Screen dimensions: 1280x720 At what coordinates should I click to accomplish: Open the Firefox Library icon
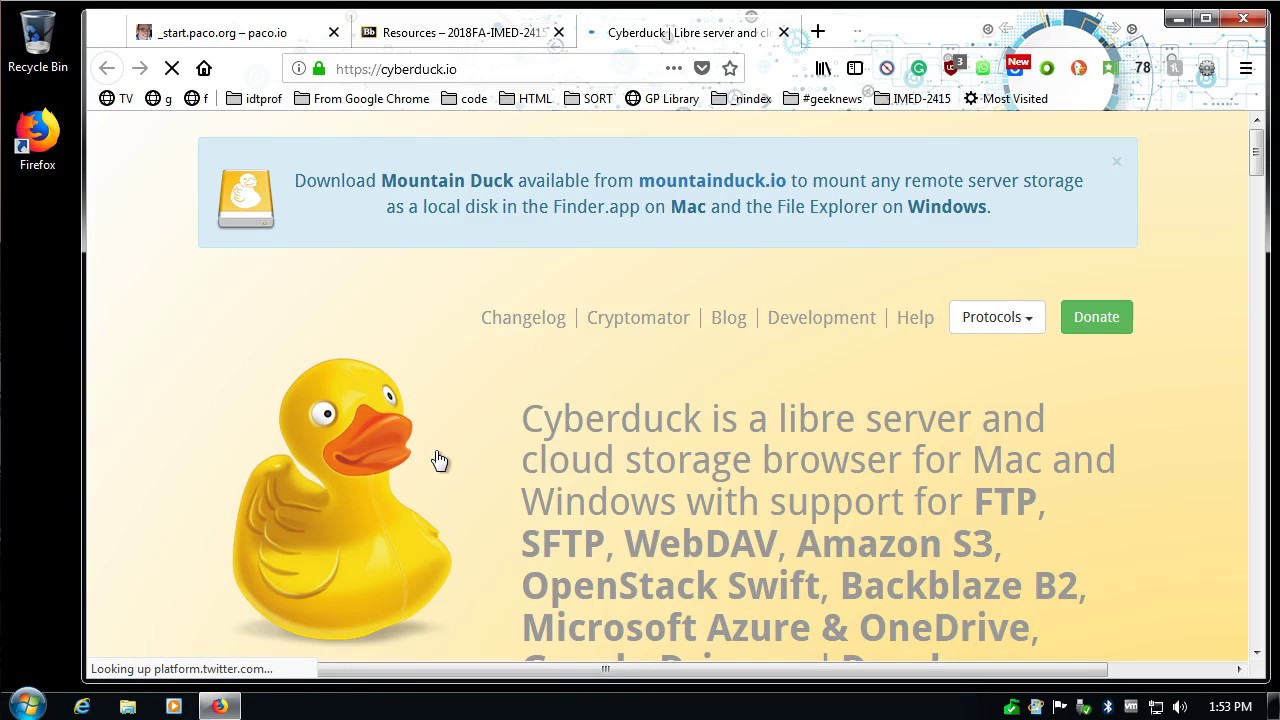coord(823,68)
